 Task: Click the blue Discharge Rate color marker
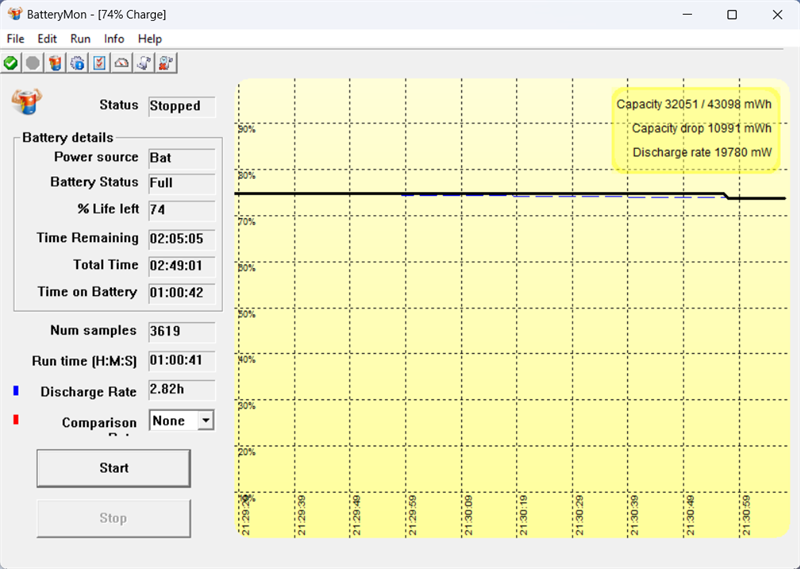point(16,391)
